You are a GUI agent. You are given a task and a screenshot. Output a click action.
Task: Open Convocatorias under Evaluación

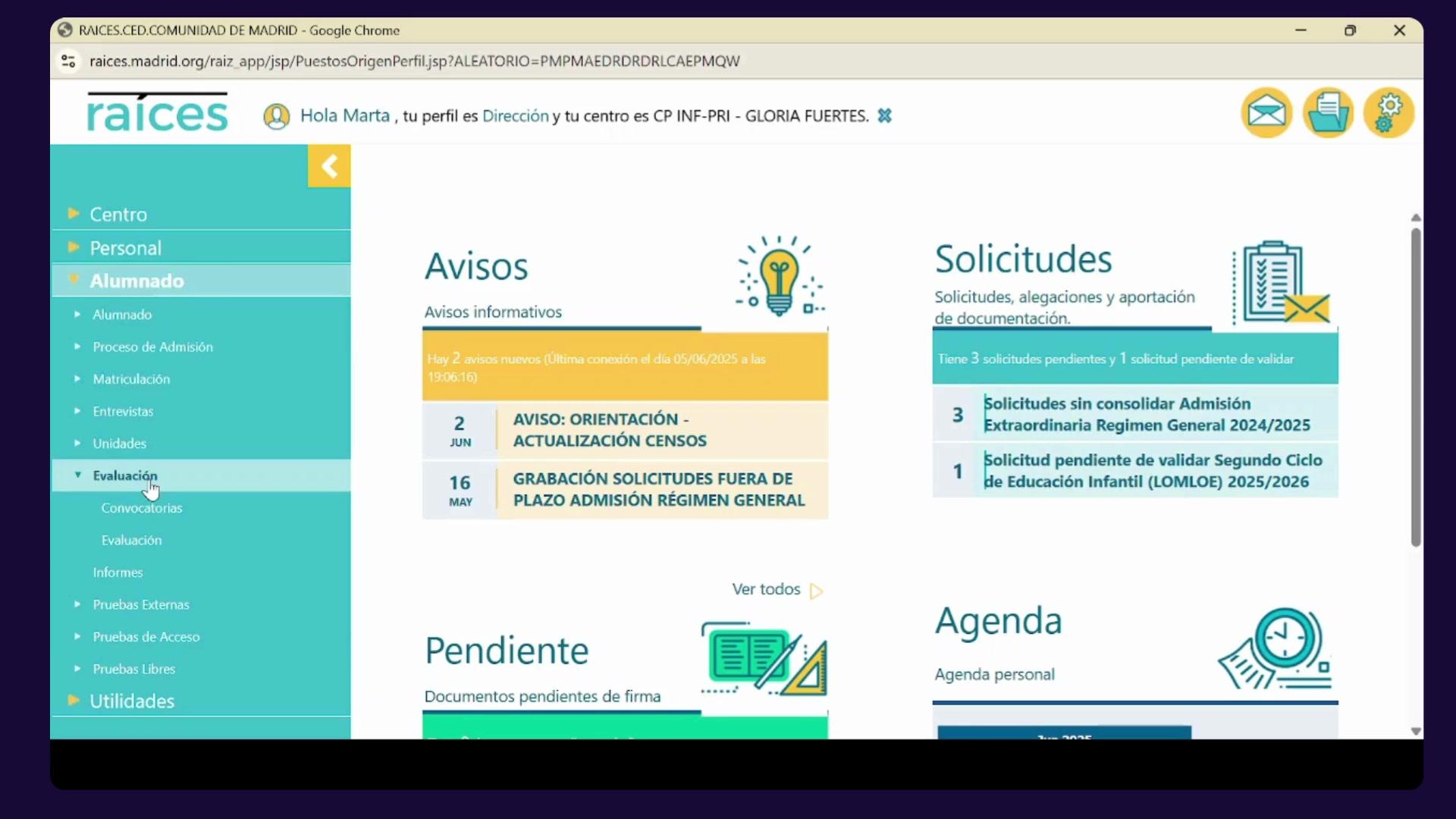pyautogui.click(x=142, y=508)
